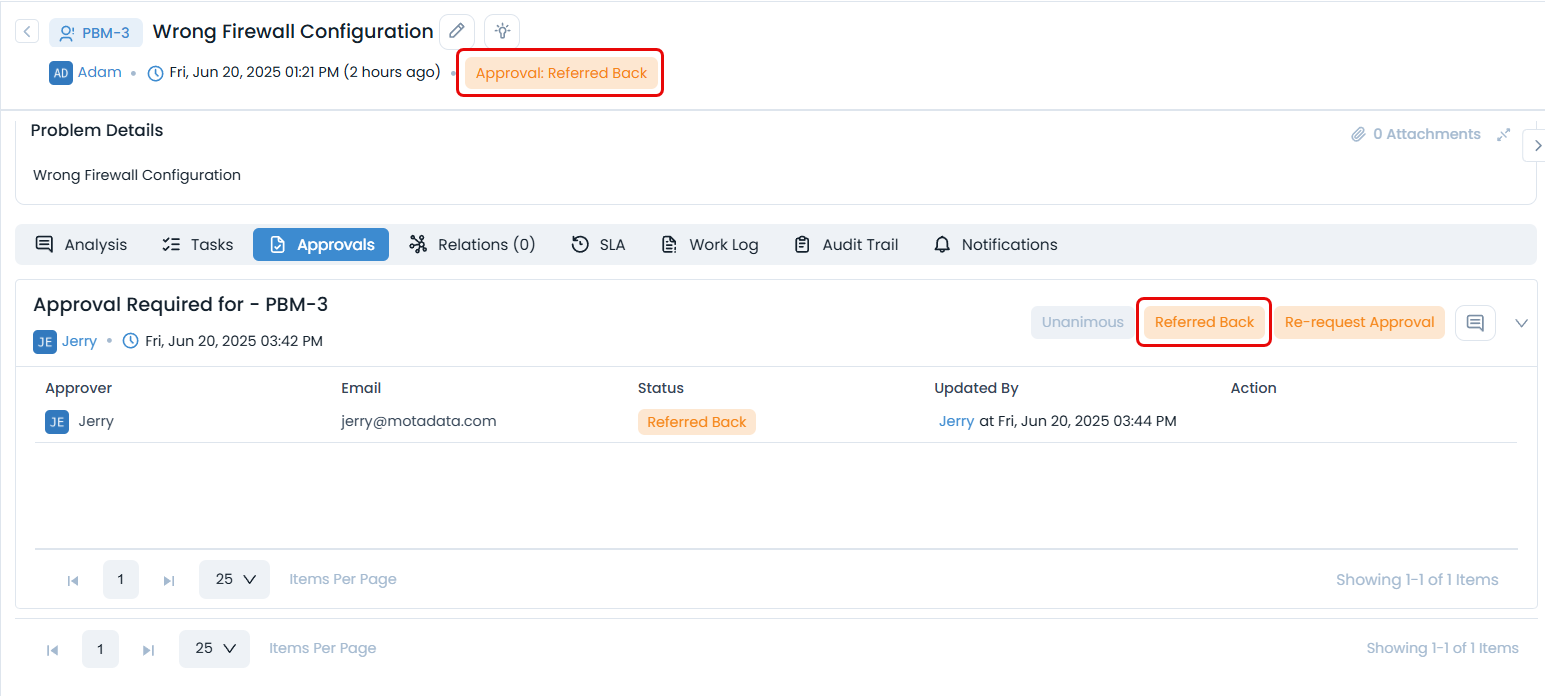Click the attachments paperclip icon showing 0 Attachments
This screenshot has width=1545, height=696.
(1358, 133)
